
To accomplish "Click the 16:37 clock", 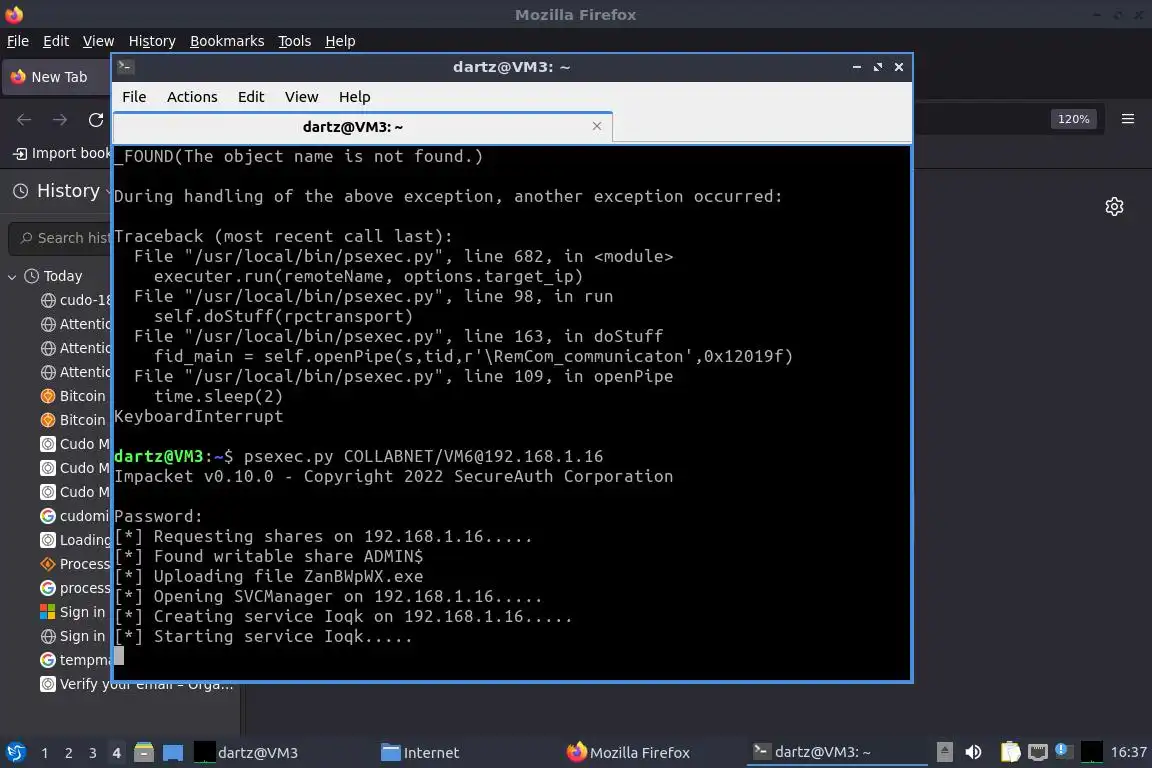I will tap(1128, 752).
